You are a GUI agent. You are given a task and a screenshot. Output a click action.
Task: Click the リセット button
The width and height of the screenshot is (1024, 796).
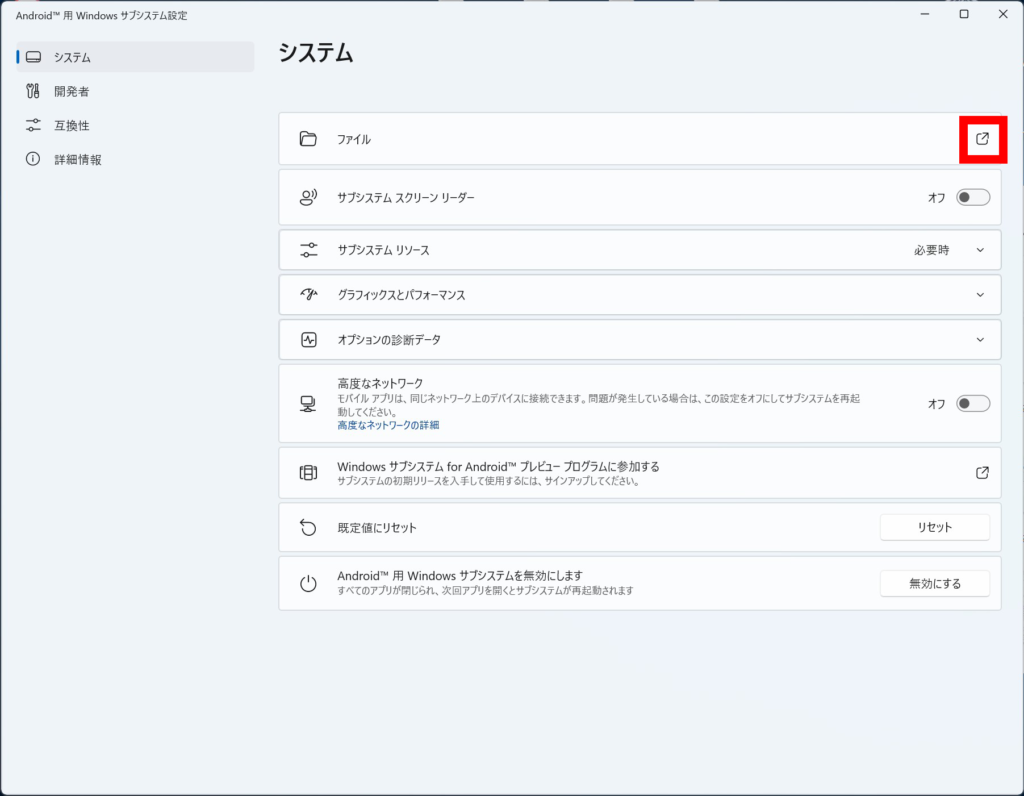point(935,527)
